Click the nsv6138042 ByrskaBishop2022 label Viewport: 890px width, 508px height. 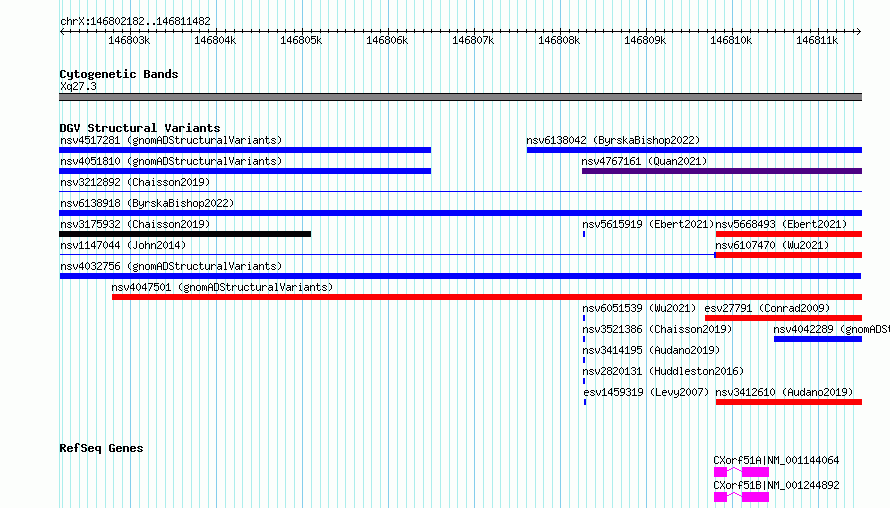pyautogui.click(x=613, y=140)
